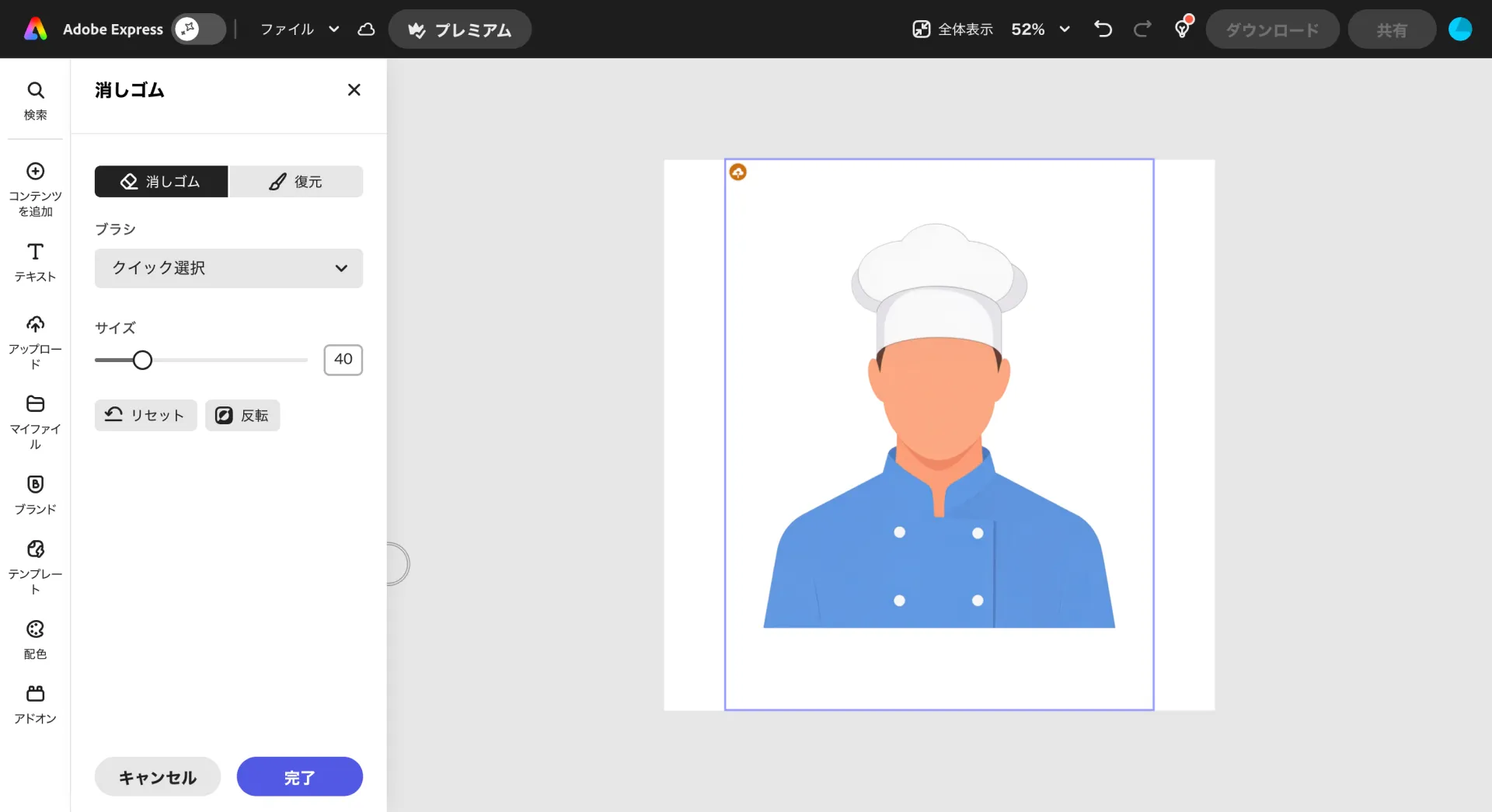Click the brush size input field showing 40

tap(343, 360)
